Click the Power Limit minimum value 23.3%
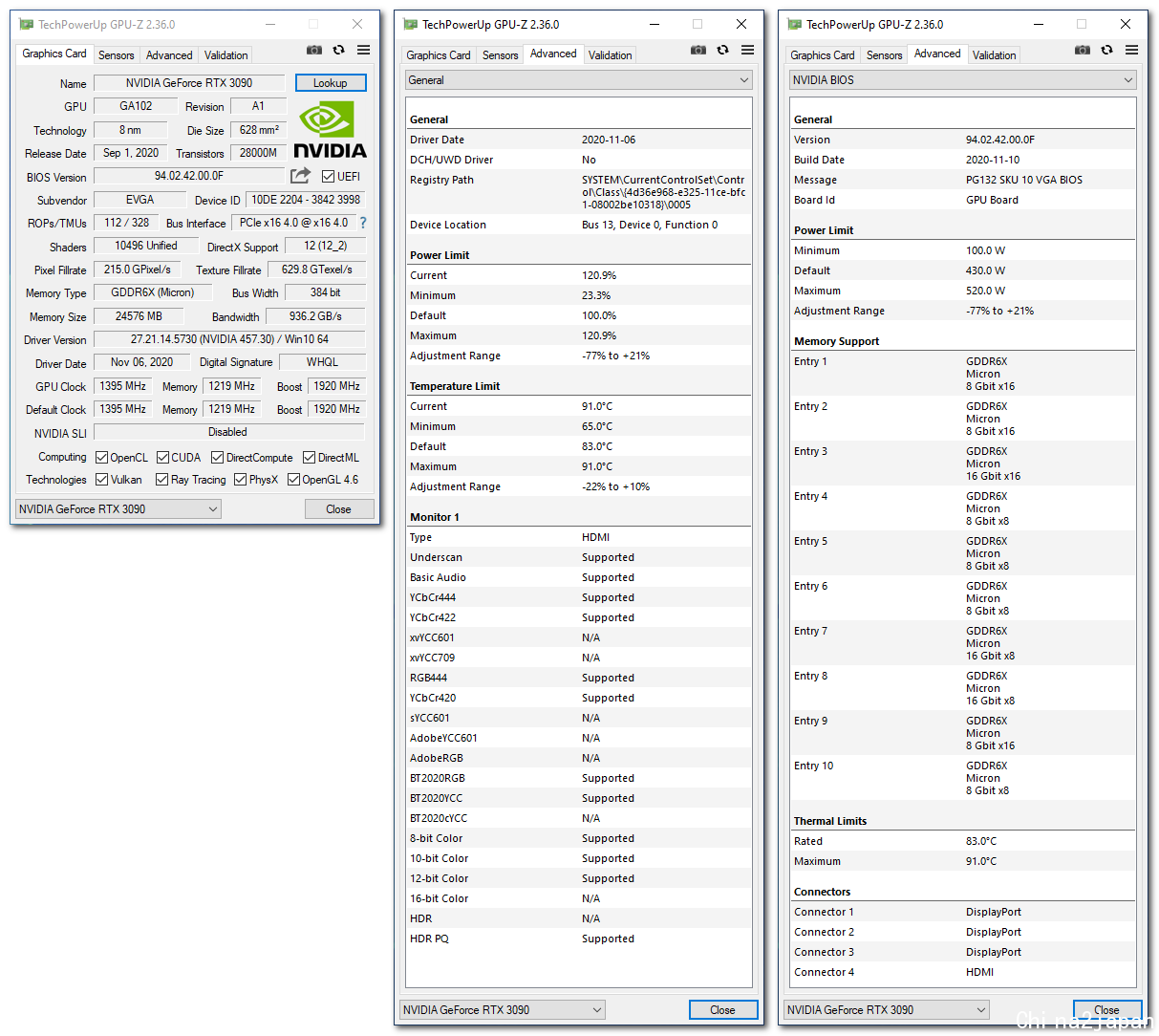 click(596, 295)
